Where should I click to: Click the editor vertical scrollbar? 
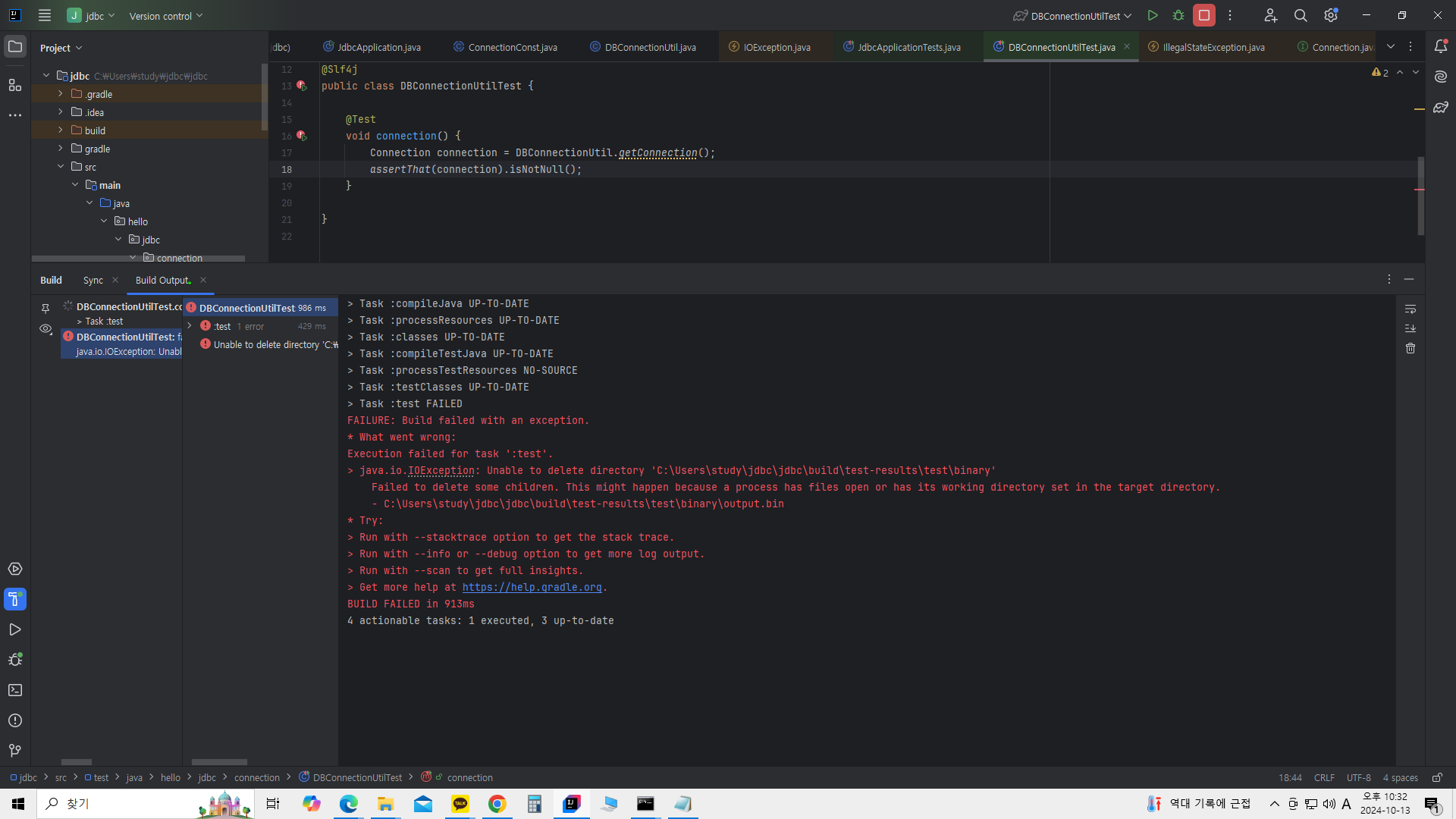pyautogui.click(x=1420, y=196)
